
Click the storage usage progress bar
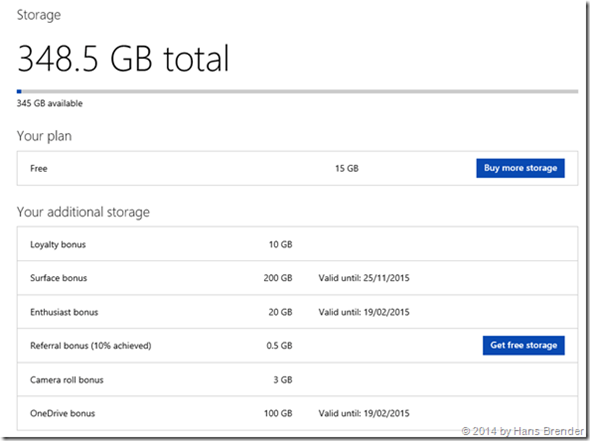(297, 91)
